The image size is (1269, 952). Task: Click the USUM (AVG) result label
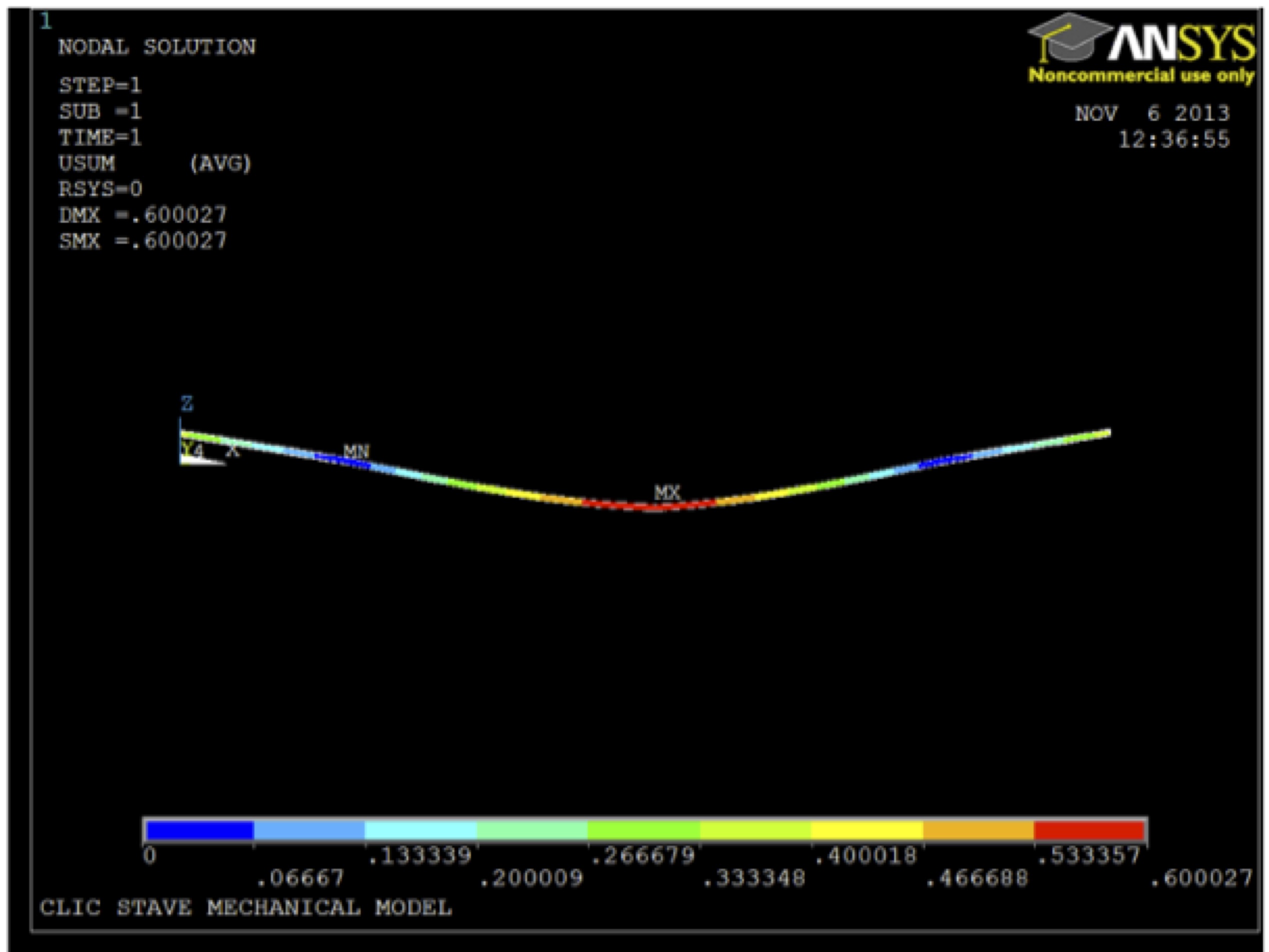pyautogui.click(x=155, y=164)
